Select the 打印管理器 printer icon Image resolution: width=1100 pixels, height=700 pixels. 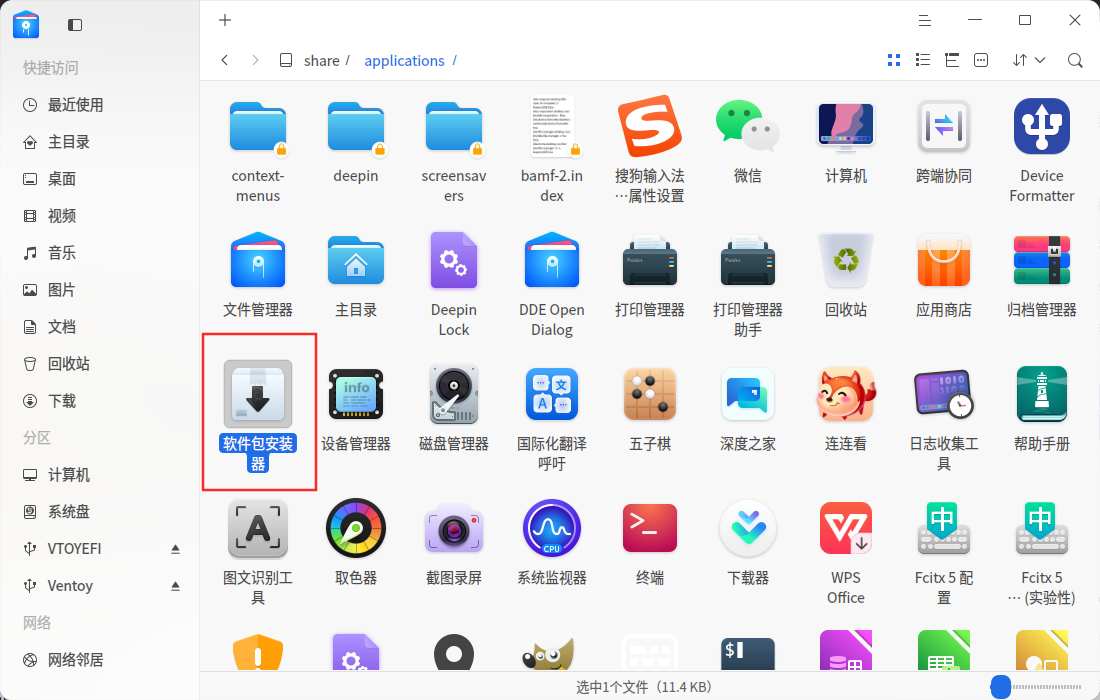pyautogui.click(x=650, y=260)
